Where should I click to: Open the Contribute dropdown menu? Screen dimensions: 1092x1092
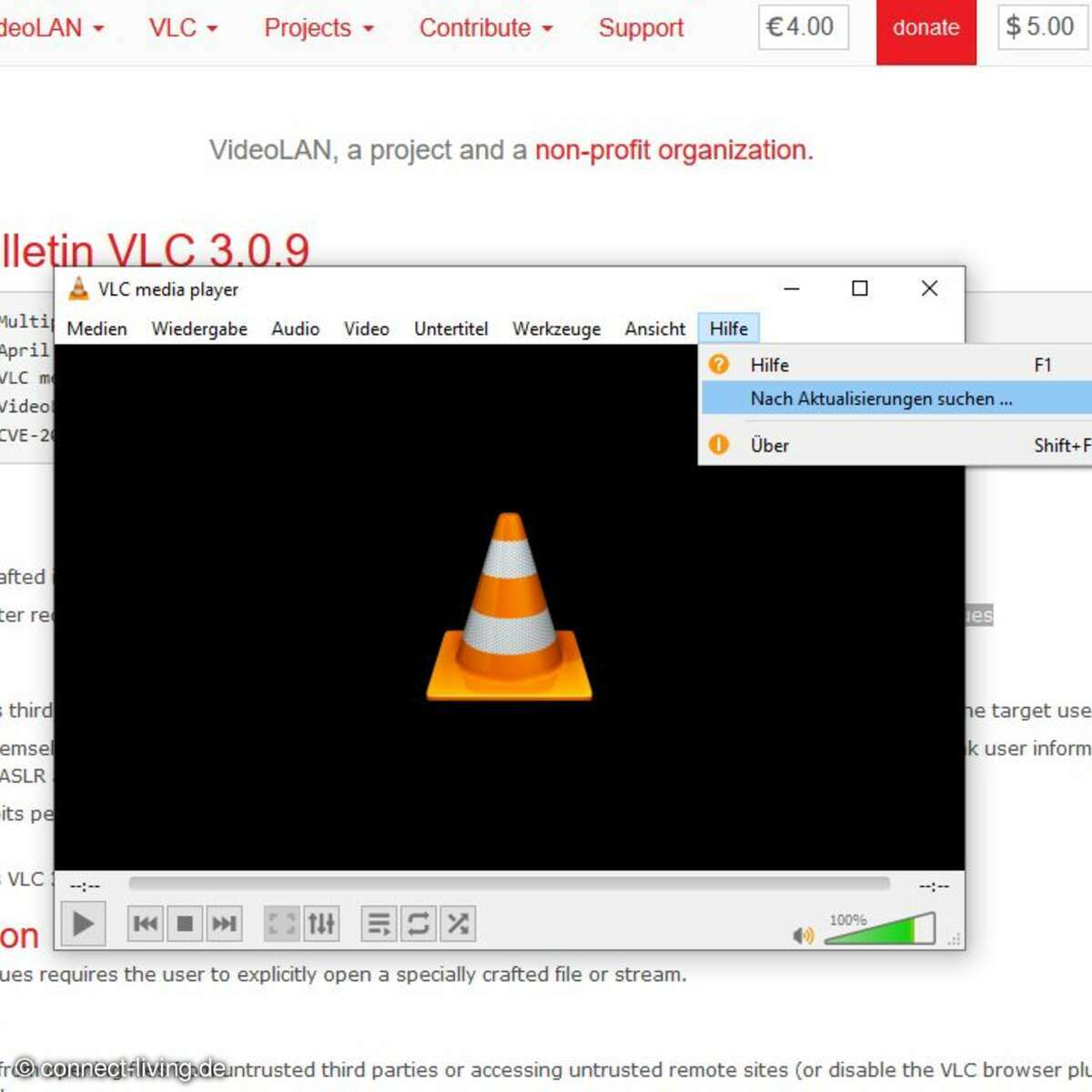[485, 27]
